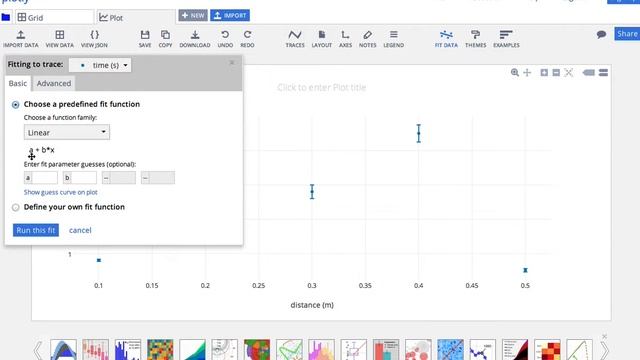Select Define your own fit function
The image size is (640, 360).
pyautogui.click(x=16, y=207)
